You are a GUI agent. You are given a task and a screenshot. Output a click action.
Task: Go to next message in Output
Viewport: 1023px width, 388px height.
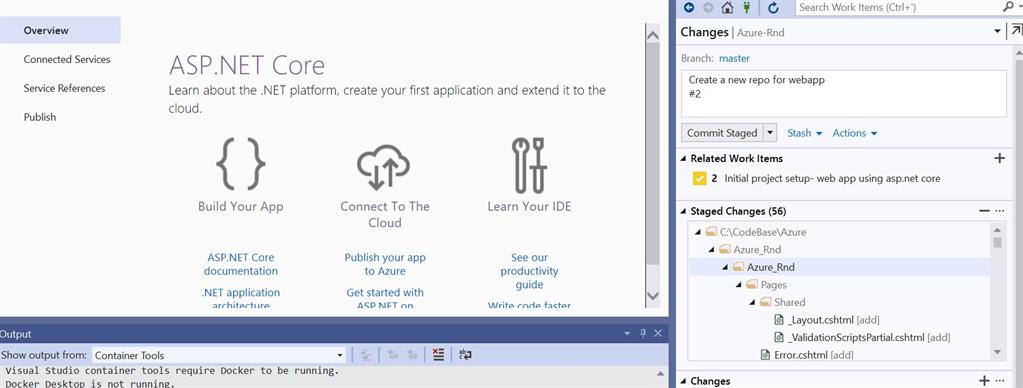click(412, 355)
